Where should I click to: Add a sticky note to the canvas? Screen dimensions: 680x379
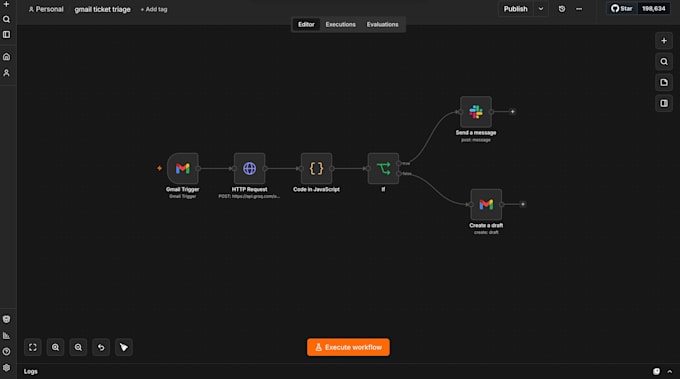(664, 82)
